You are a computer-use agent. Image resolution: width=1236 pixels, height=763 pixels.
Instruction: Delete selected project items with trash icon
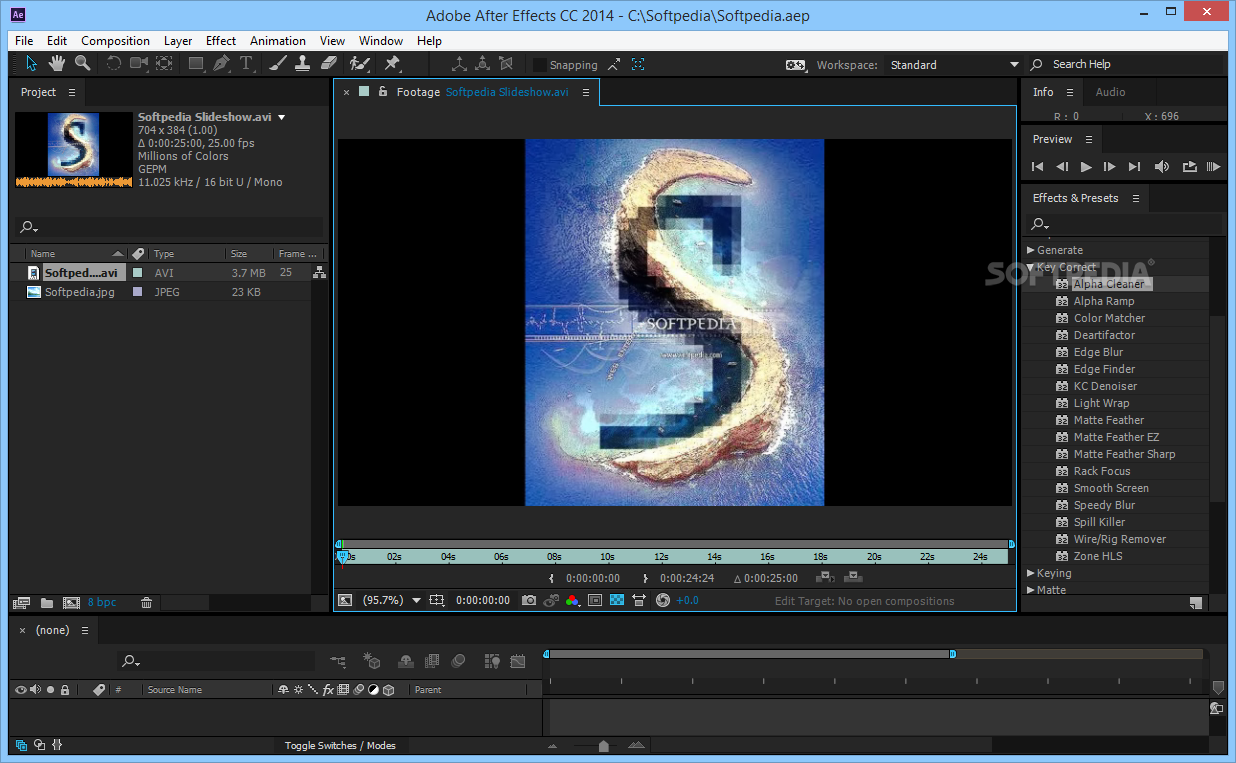point(147,603)
